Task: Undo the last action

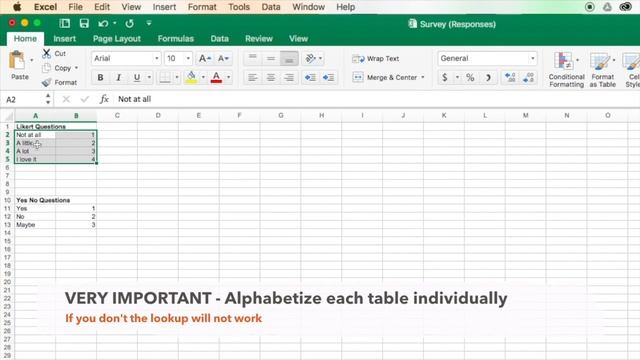Action: click(103, 23)
